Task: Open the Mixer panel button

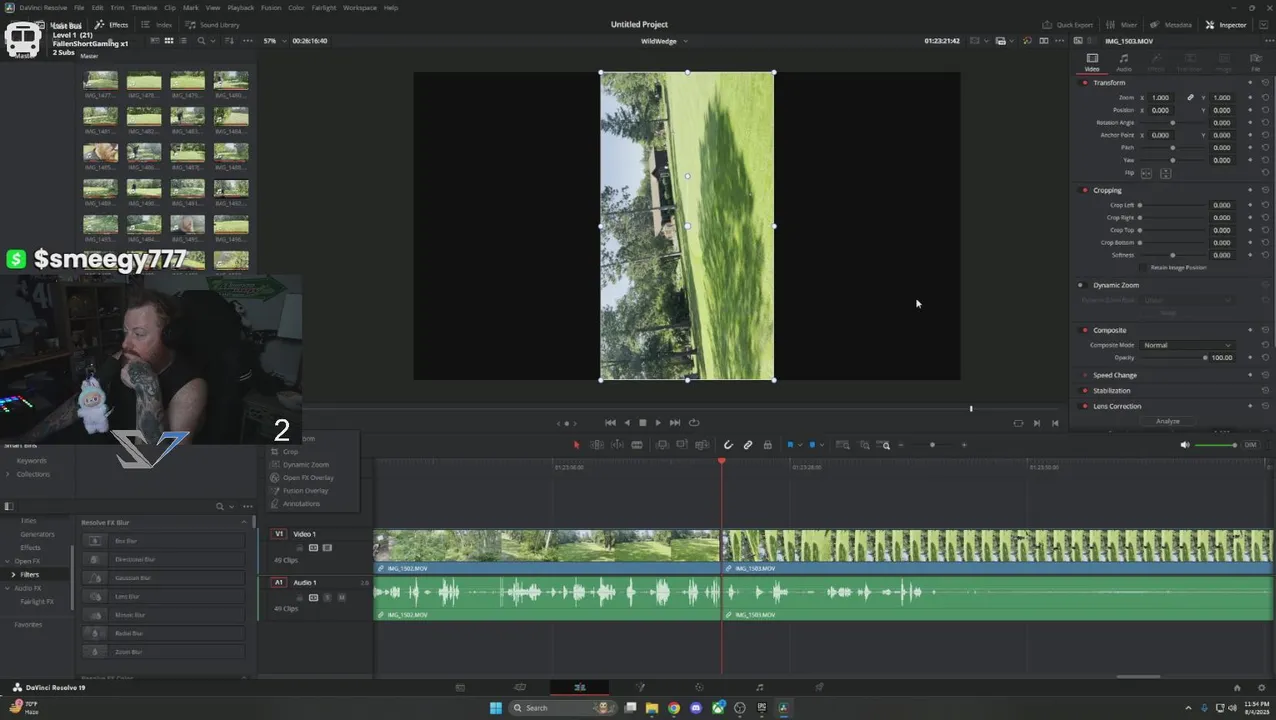Action: click(x=1122, y=24)
